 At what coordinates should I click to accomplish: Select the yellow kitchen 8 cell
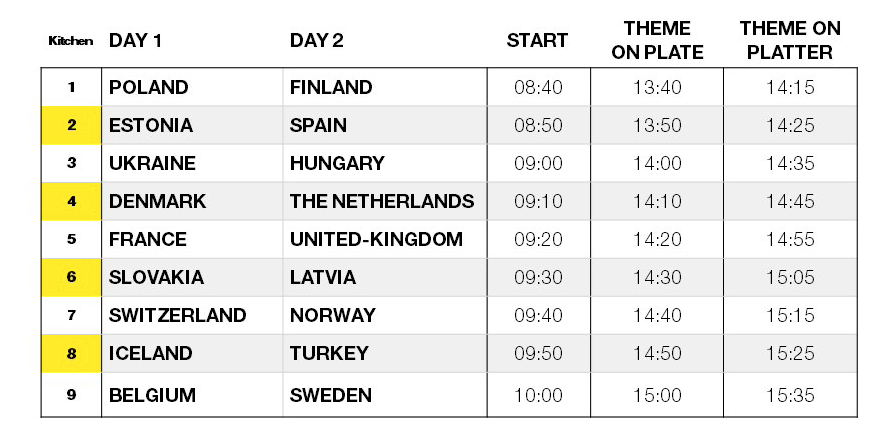[72, 354]
